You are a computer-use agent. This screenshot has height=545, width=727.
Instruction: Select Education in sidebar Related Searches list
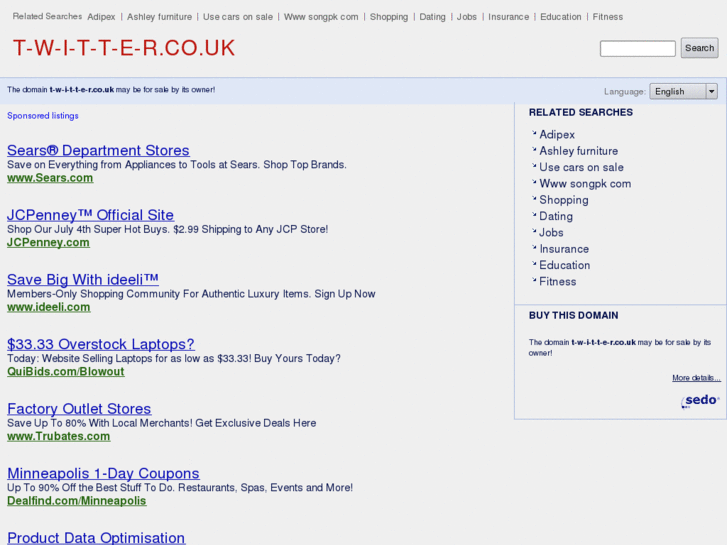coord(565,265)
